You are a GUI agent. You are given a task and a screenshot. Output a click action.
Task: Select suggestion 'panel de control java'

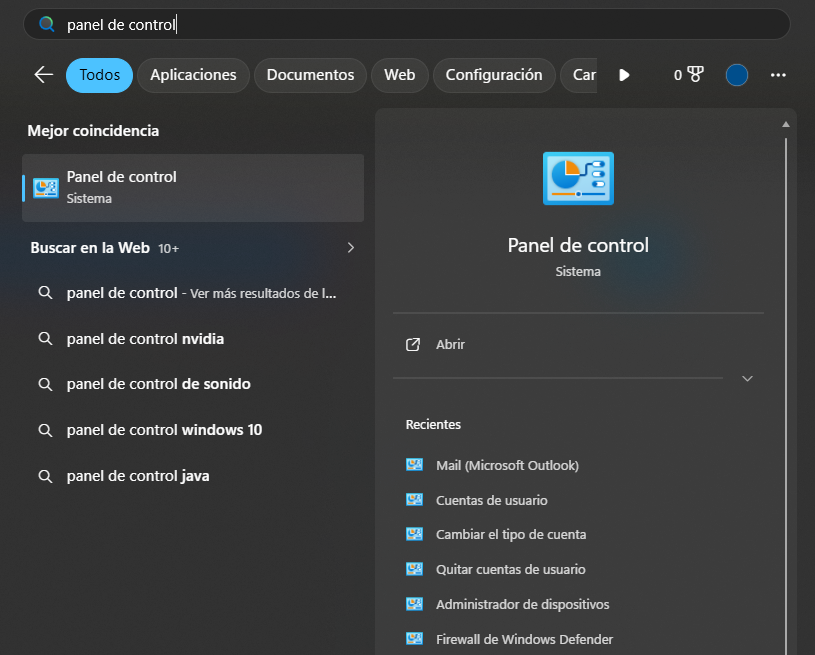click(193, 476)
